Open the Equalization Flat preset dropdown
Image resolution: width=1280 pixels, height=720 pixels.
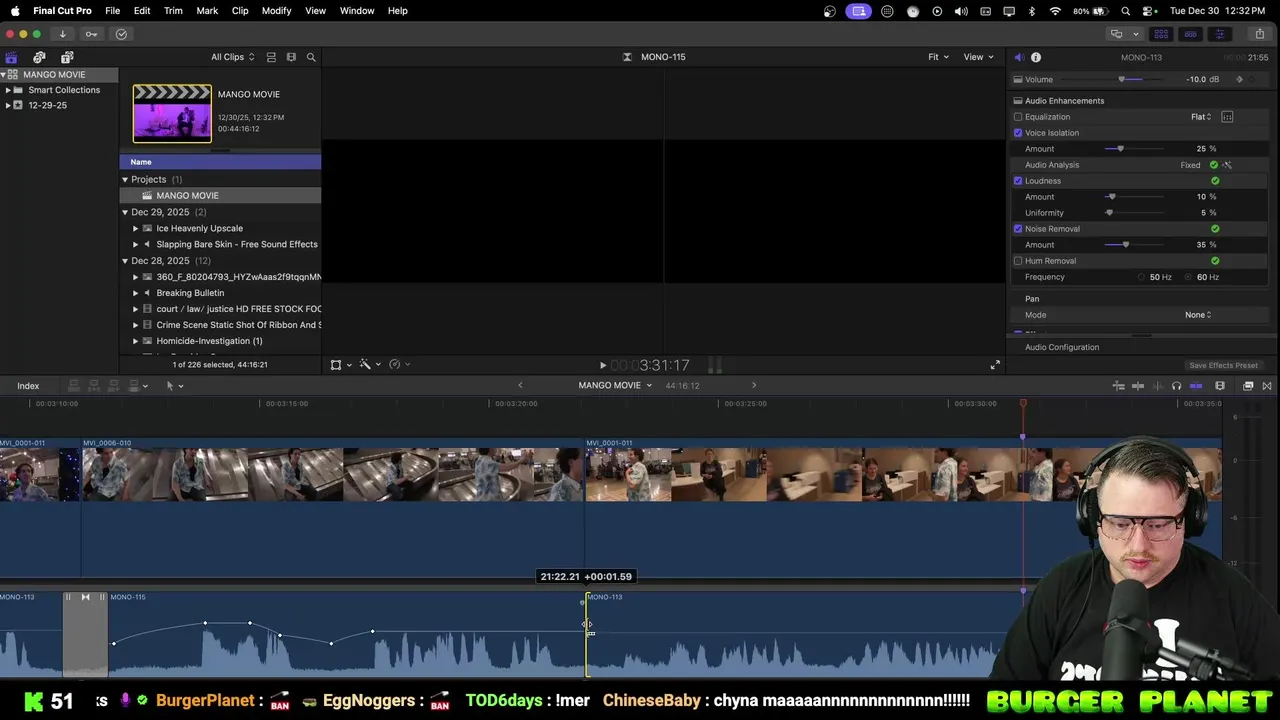1201,117
